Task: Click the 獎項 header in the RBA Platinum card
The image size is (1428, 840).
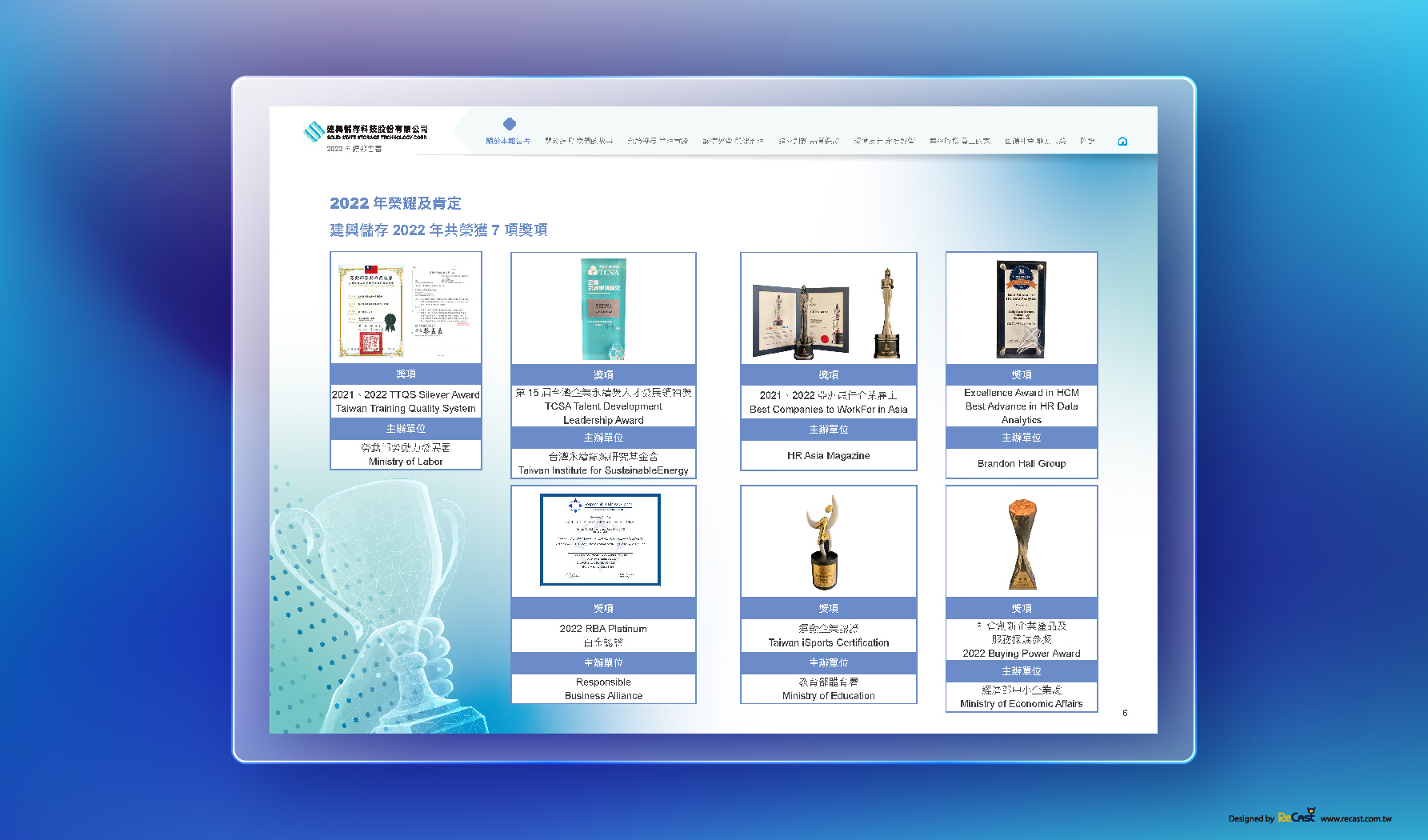Action: [x=603, y=608]
